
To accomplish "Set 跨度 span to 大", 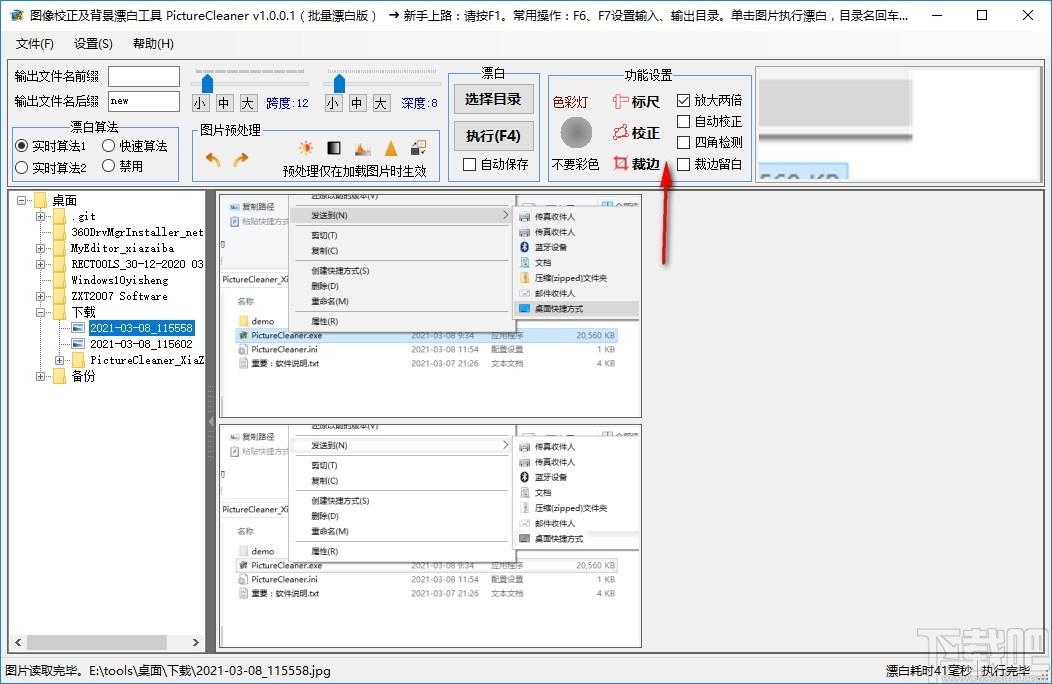I will click(248, 103).
